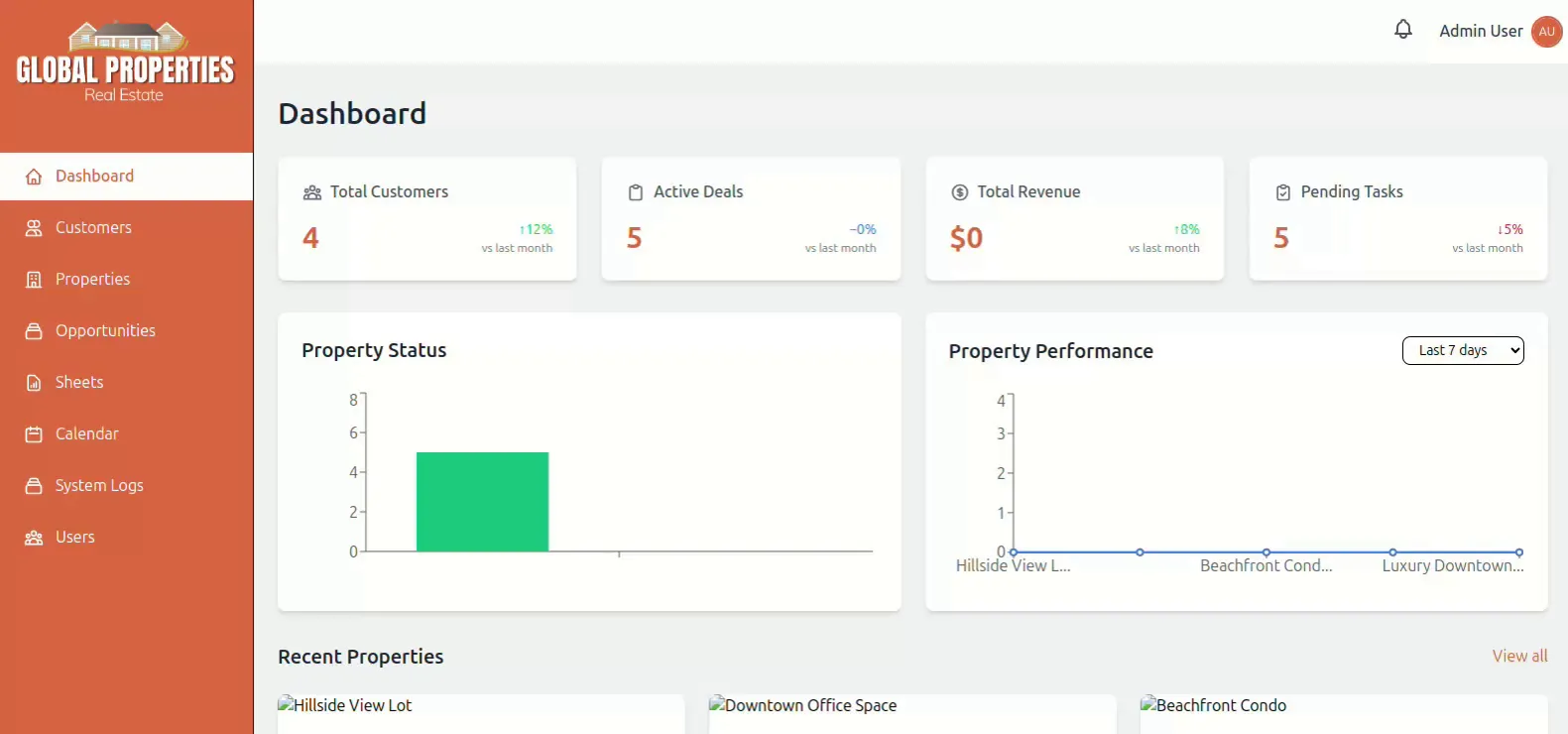
Task: Click the Total Customers value 4
Action: (310, 238)
